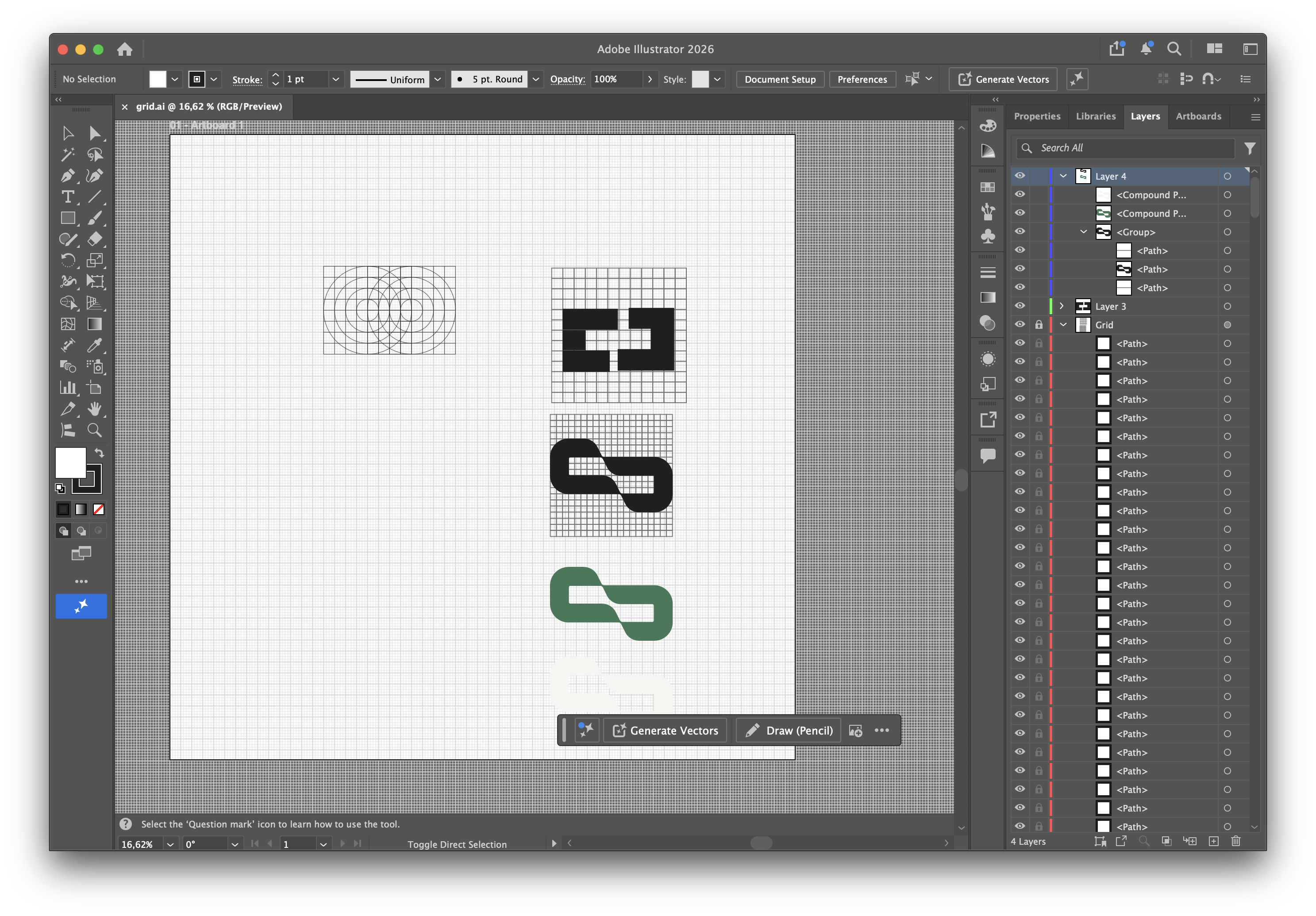Activate the Hand tool

click(x=95, y=409)
